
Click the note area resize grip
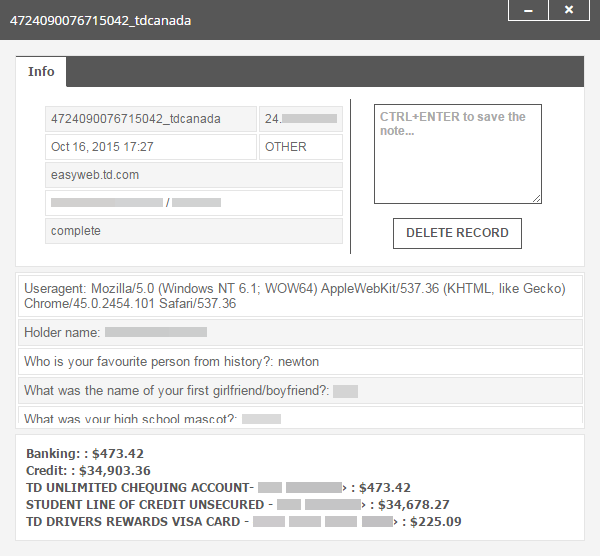[536, 198]
